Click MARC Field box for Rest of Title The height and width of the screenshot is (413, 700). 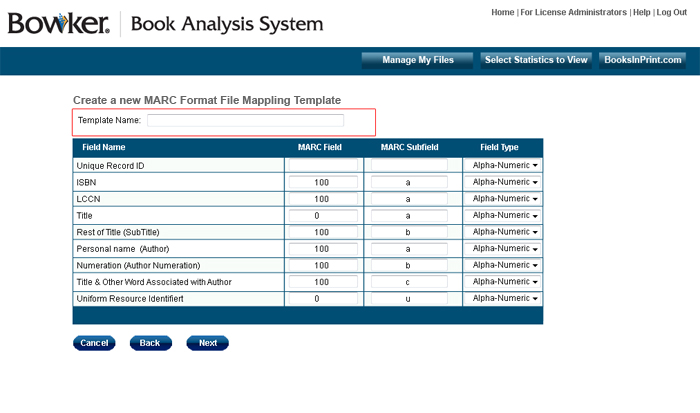coord(323,232)
